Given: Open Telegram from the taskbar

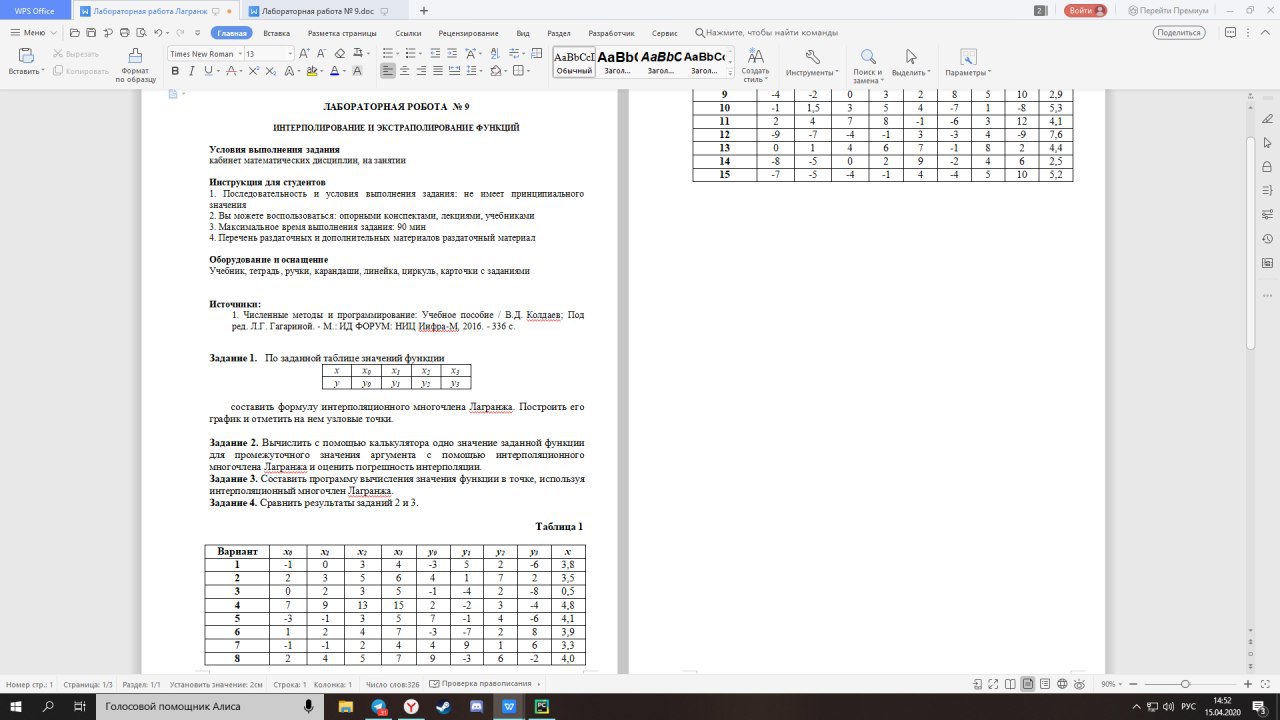Looking at the screenshot, I should coord(378,706).
